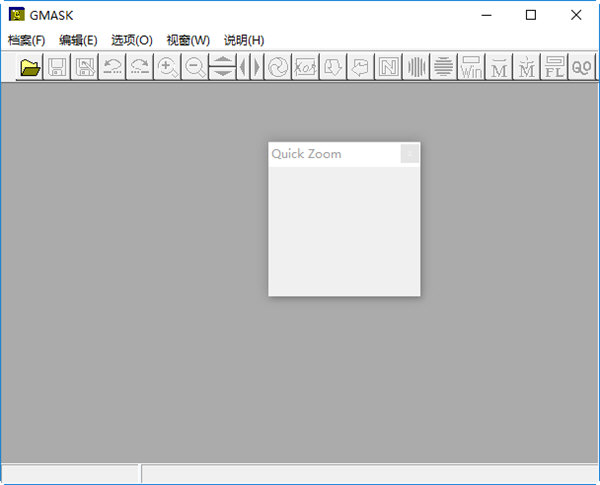The image size is (600, 485).
Task: Open the 编辑(E) menu
Action: point(78,40)
